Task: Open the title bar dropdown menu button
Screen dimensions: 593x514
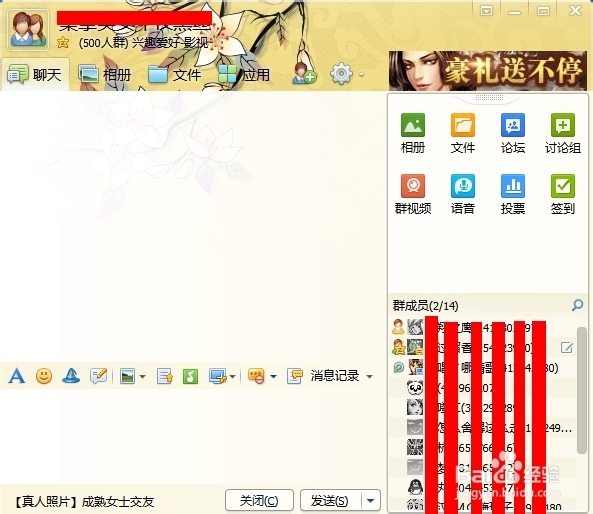Action: 486,11
